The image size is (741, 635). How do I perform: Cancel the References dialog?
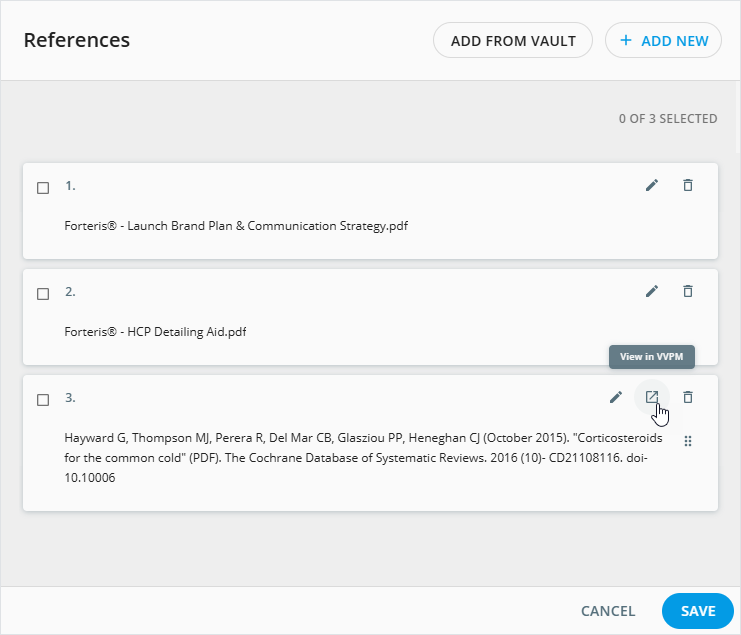coord(608,611)
